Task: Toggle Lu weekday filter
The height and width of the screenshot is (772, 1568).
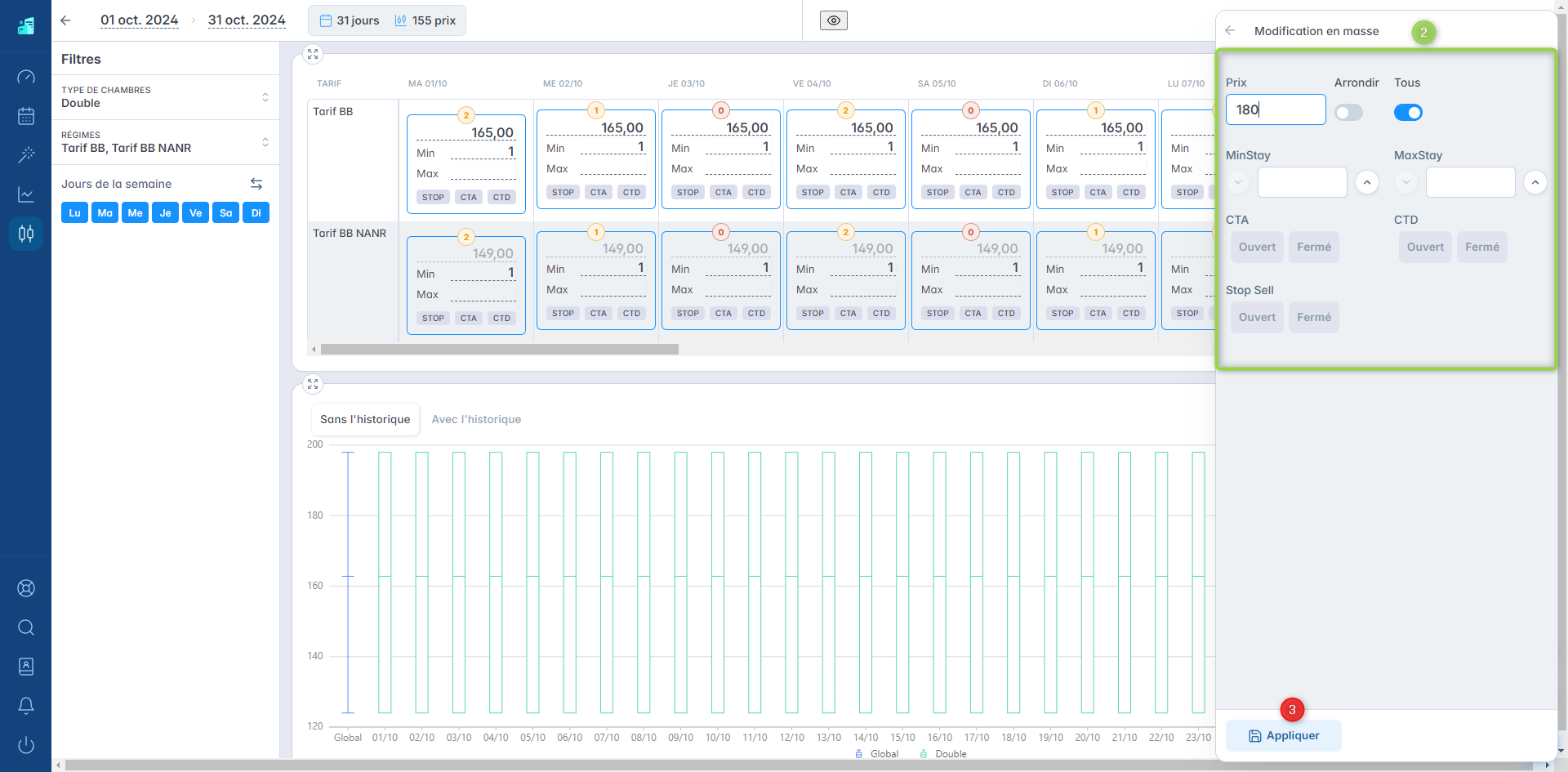Action: (74, 212)
